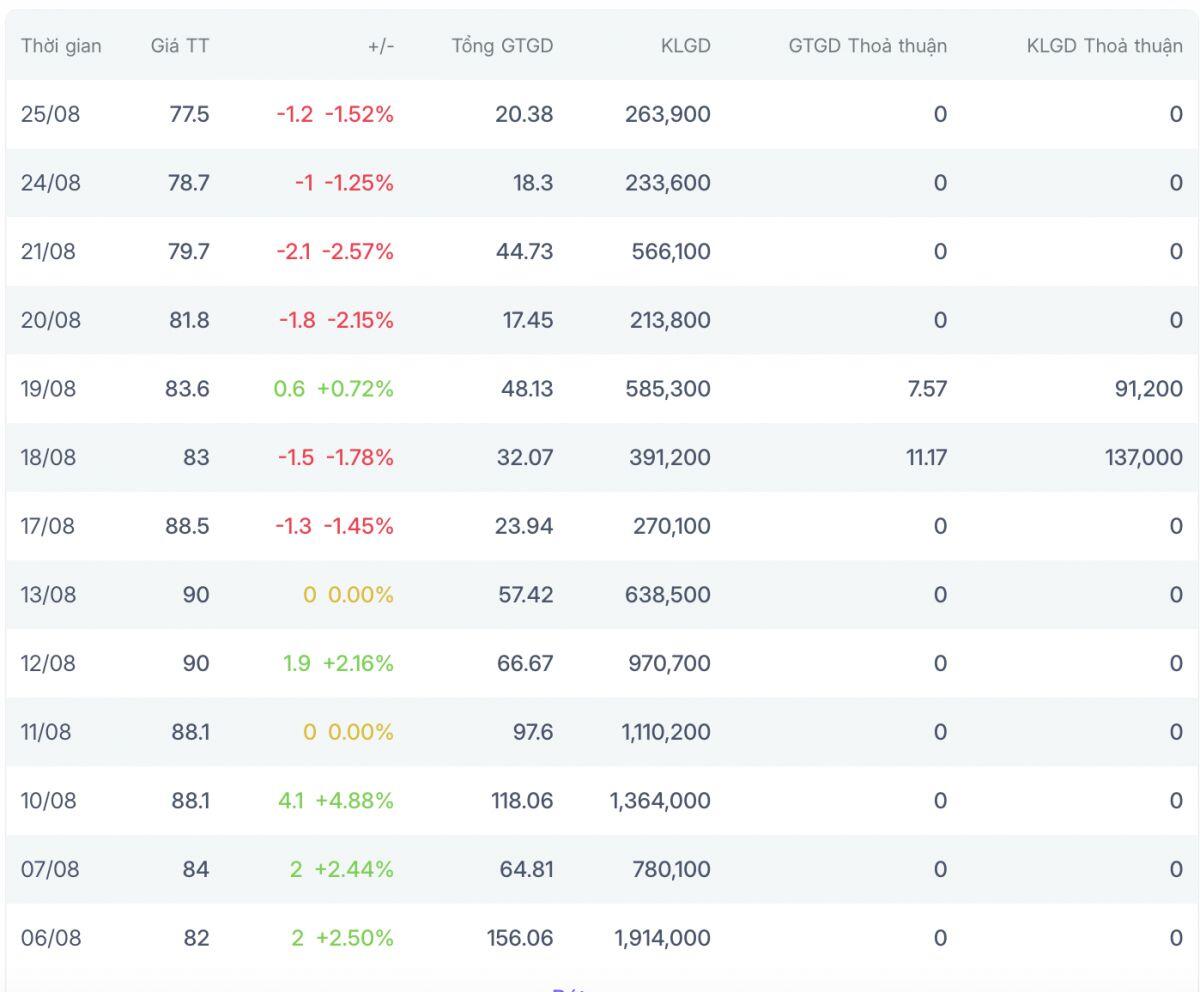The height and width of the screenshot is (992, 1200).
Task: Select the date cell "24/08"
Action: pos(50,183)
